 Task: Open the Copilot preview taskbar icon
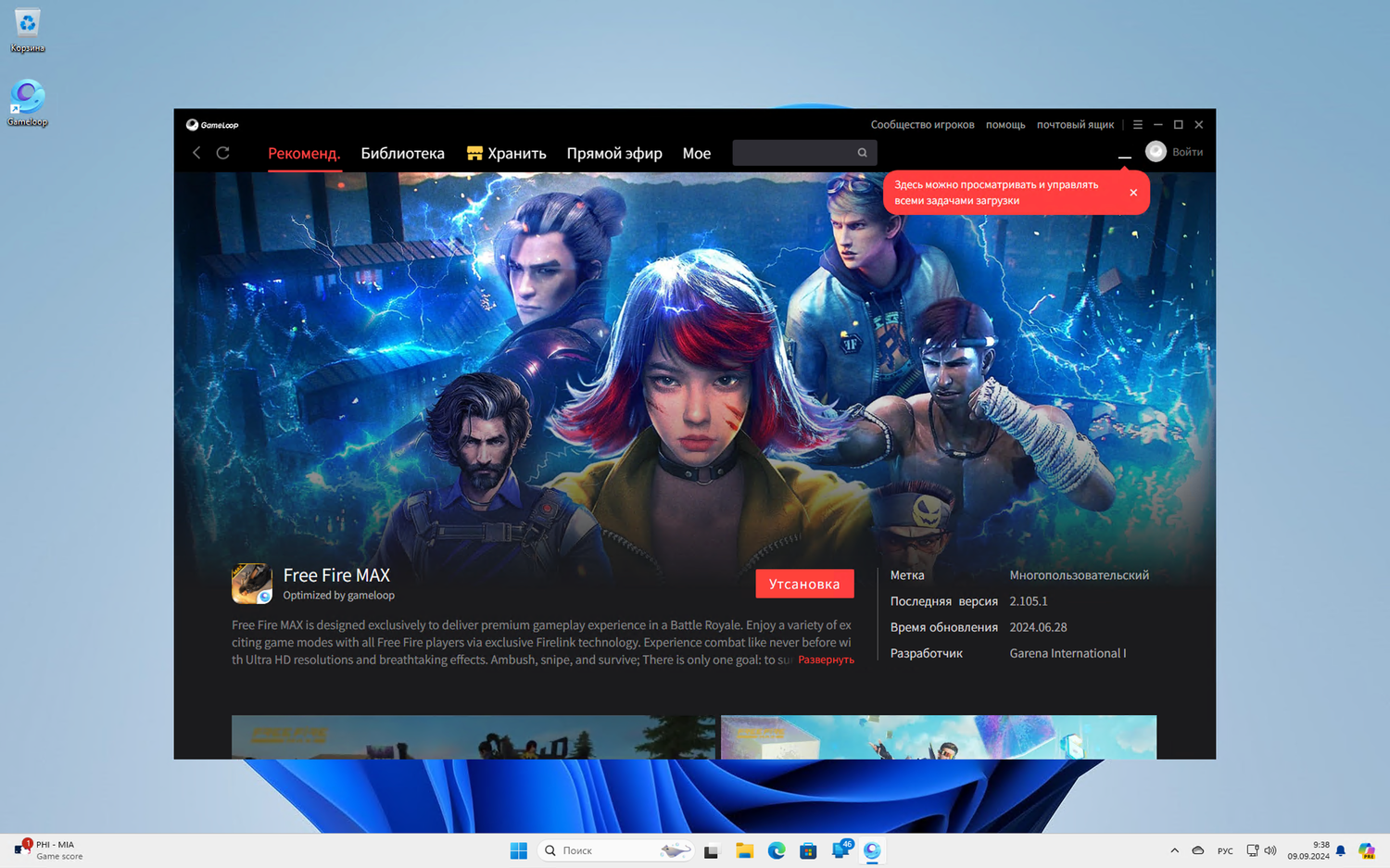point(1367,850)
